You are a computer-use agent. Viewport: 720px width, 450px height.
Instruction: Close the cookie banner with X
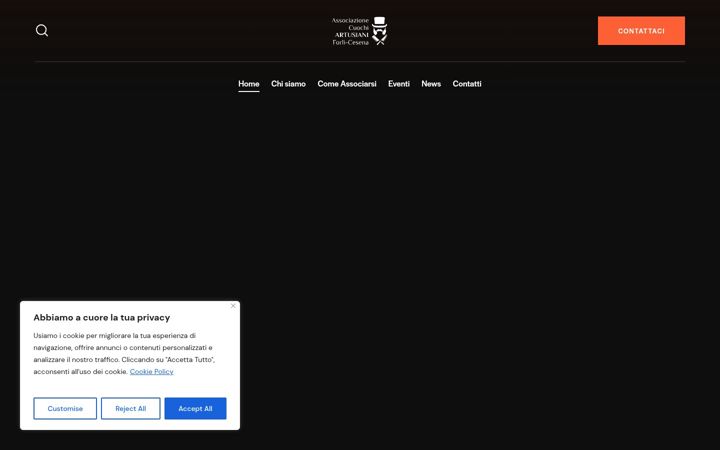tap(233, 306)
